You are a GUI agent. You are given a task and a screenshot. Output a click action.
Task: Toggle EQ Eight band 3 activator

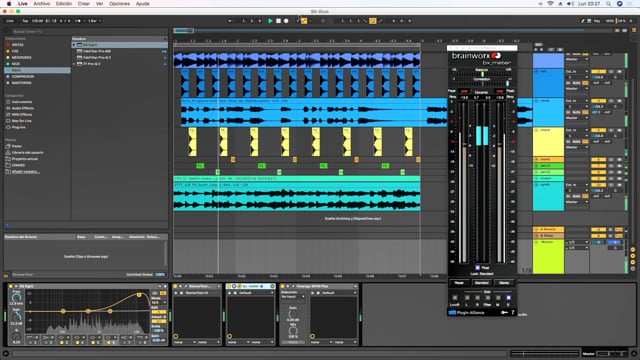[x=62, y=342]
